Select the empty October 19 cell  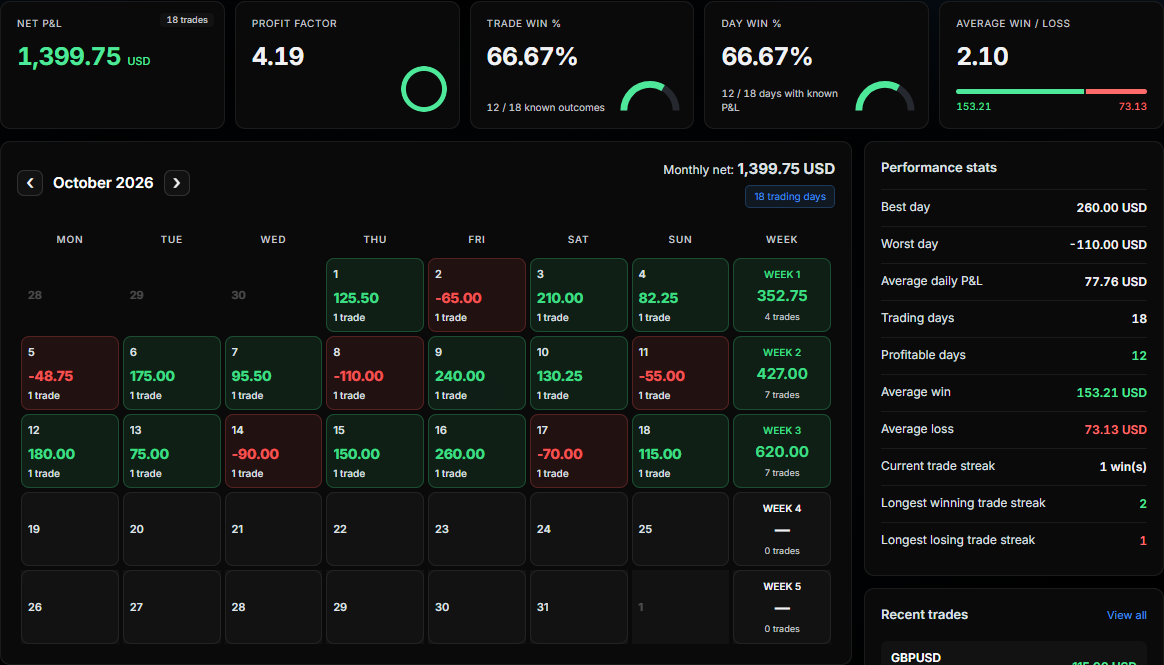[70, 528]
